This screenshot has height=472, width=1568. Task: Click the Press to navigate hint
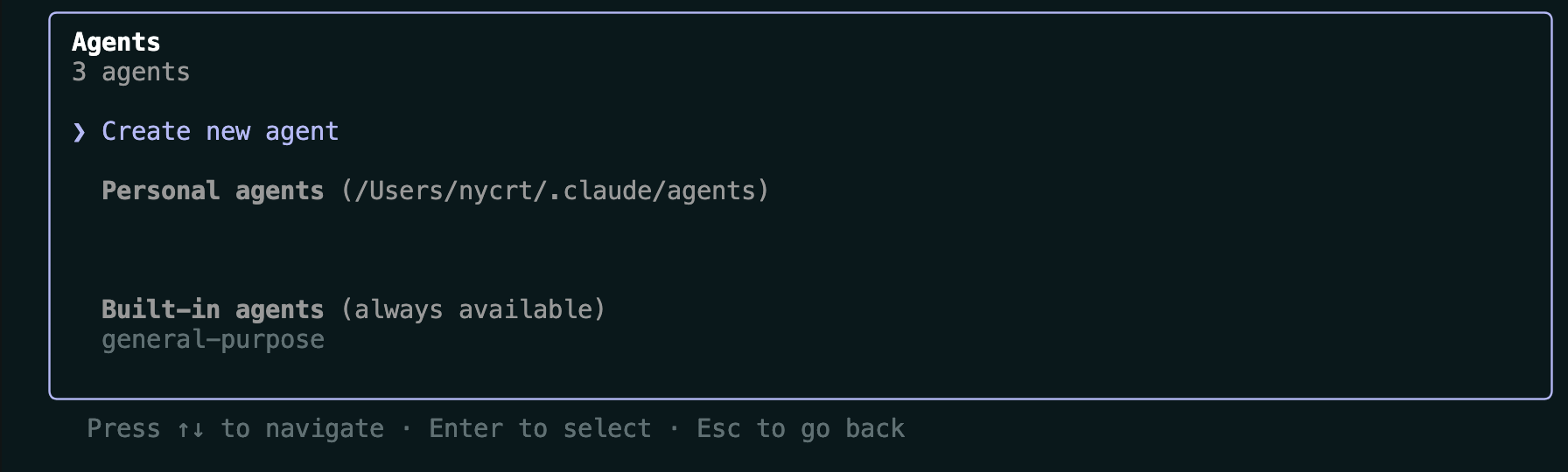[x=235, y=428]
